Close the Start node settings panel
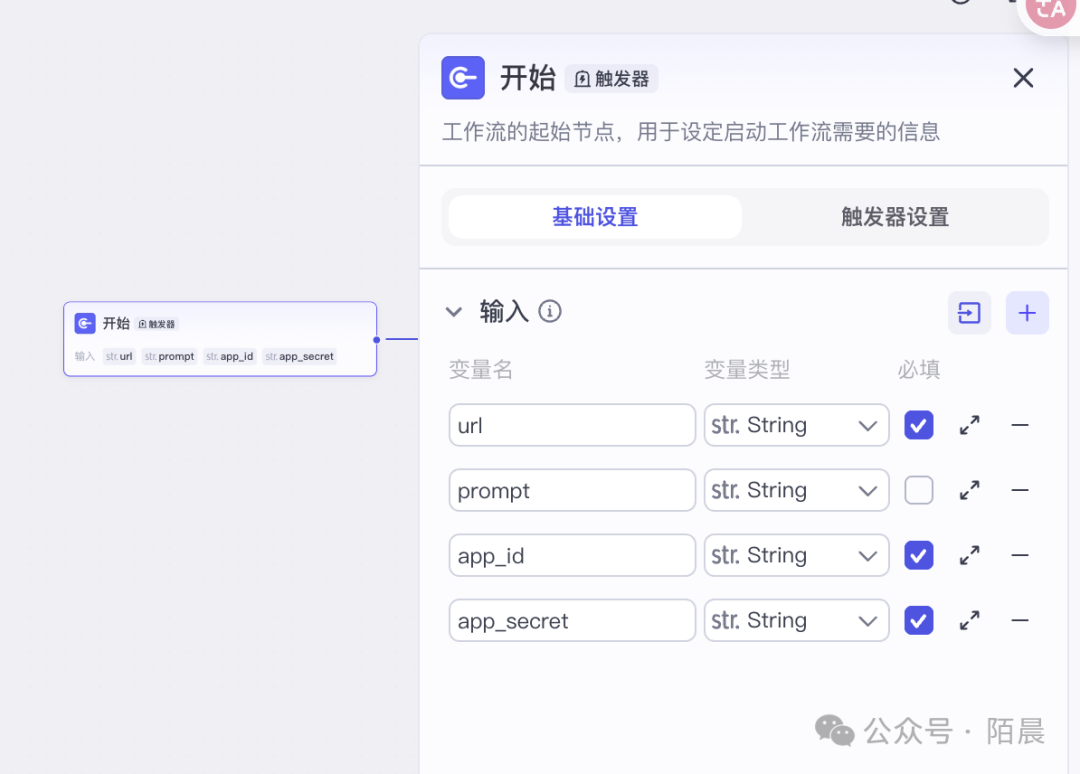The height and width of the screenshot is (774, 1080). [x=1024, y=78]
